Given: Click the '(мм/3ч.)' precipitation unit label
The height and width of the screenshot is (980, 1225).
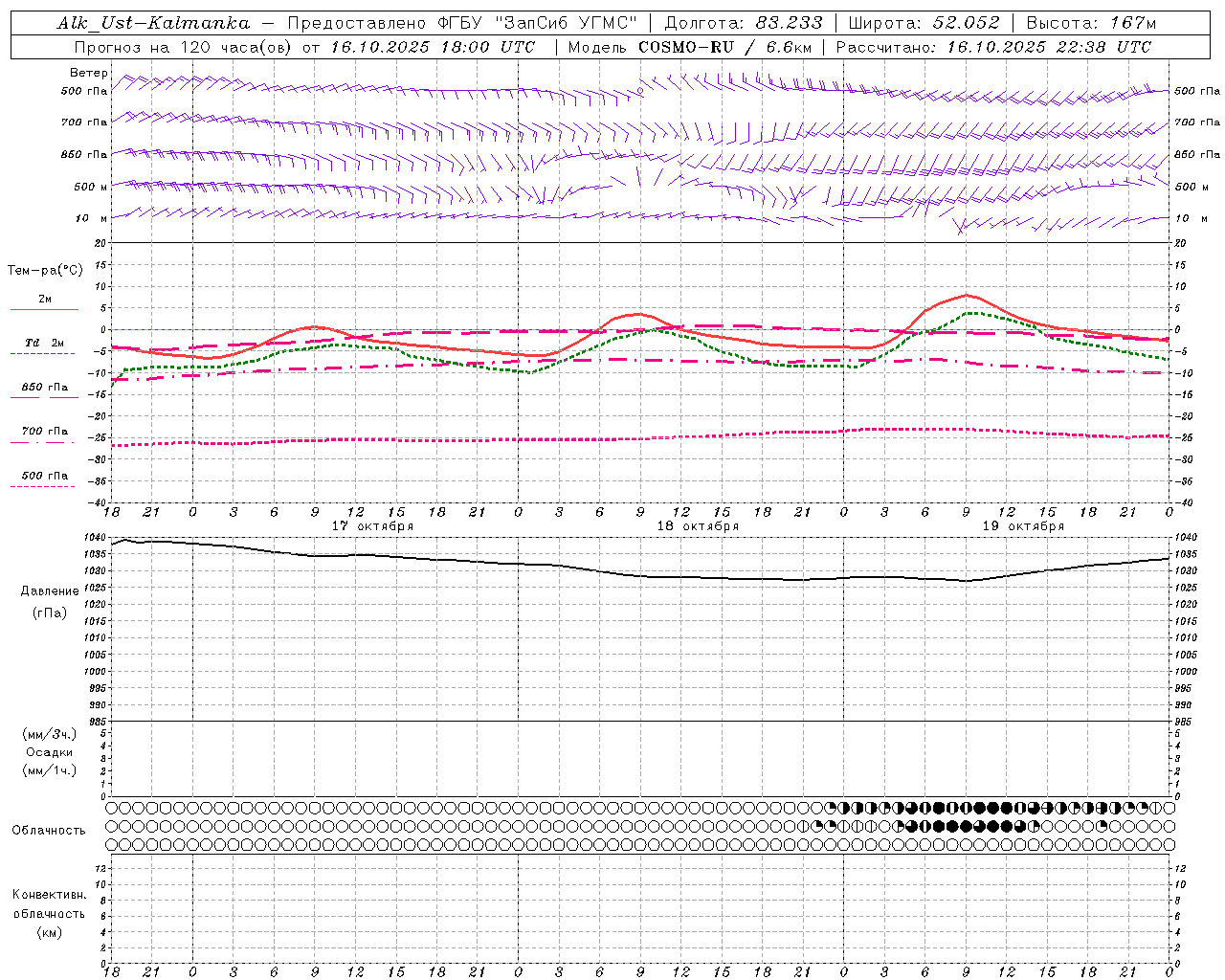Looking at the screenshot, I should point(50,734).
